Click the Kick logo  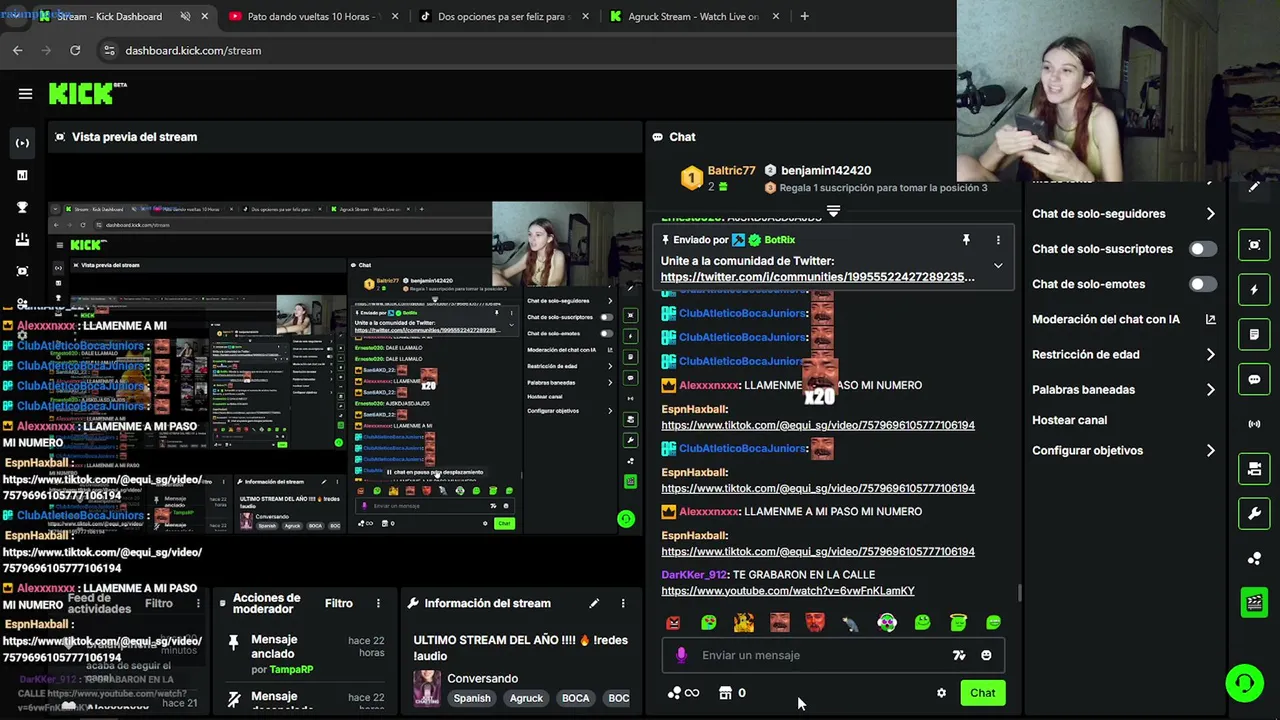87,93
